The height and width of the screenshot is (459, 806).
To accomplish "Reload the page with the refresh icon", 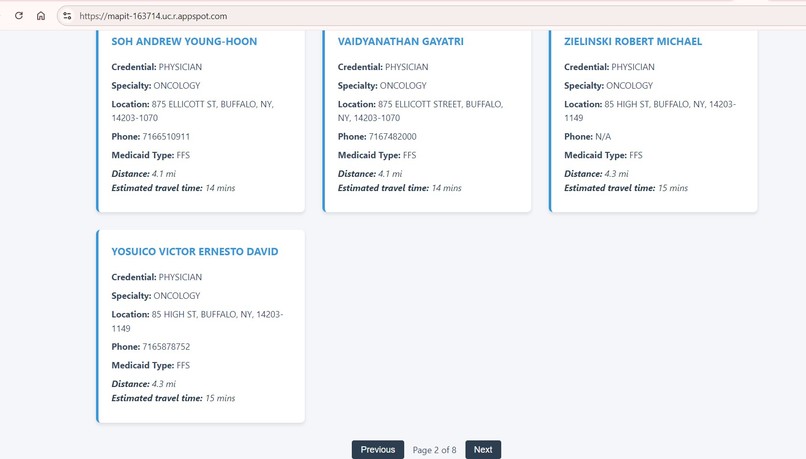I will click(x=19, y=15).
